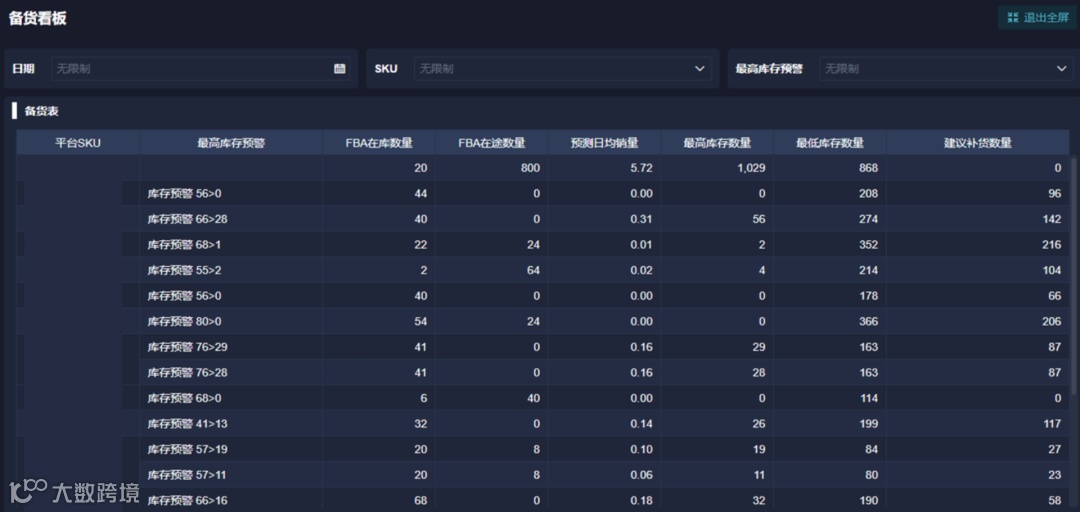
Task: Click the table's vertical scrollbar
Action: pyautogui.click(x=1073, y=276)
